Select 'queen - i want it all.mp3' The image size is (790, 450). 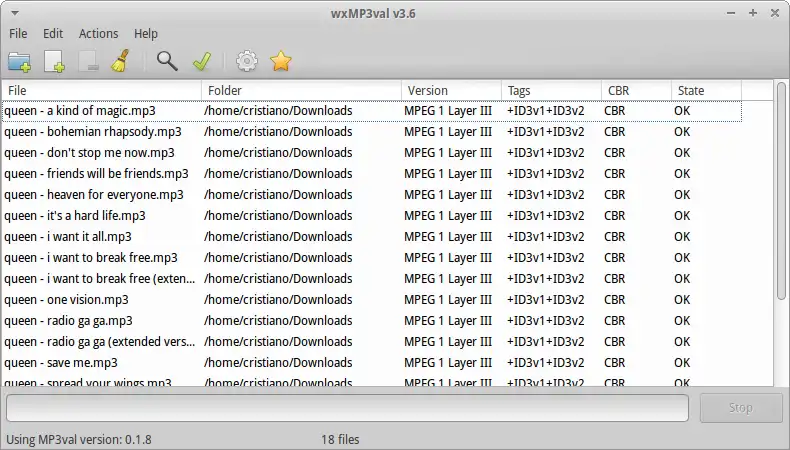(68, 237)
